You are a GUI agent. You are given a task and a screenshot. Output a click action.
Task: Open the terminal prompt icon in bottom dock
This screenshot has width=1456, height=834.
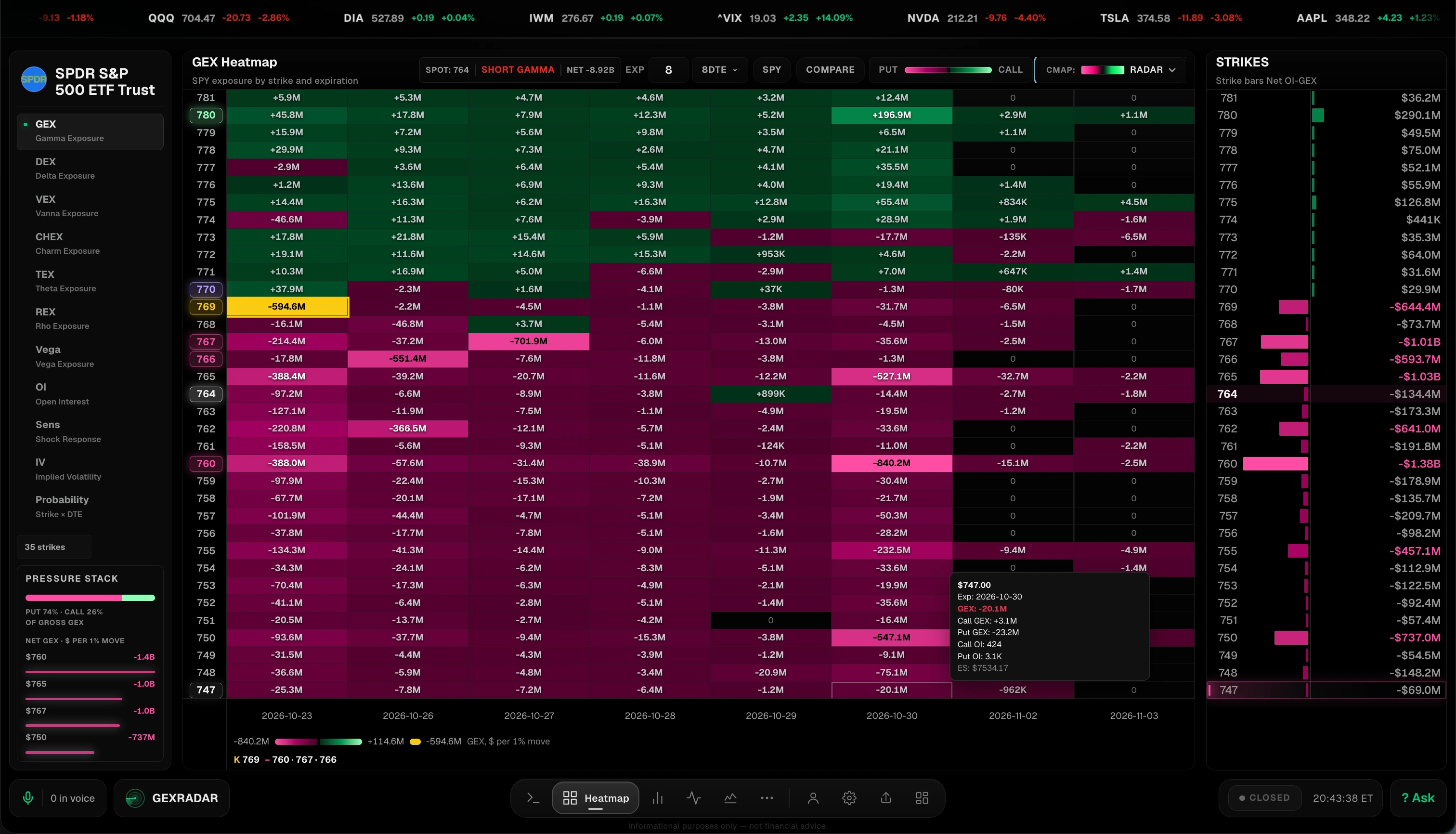coord(533,798)
